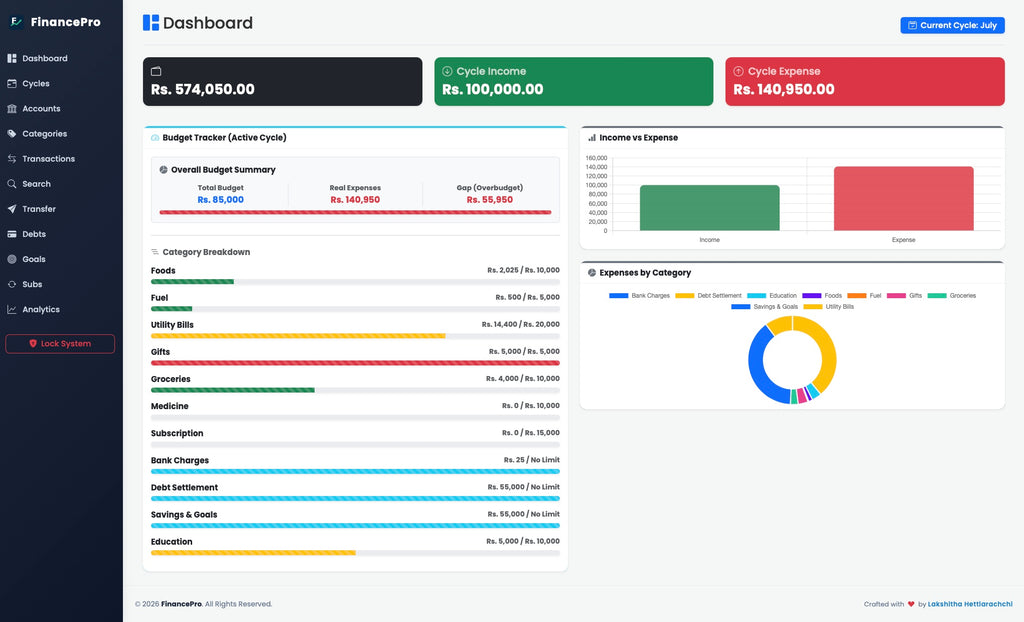Click the Lock System button
The height and width of the screenshot is (622, 1024).
[x=60, y=344]
